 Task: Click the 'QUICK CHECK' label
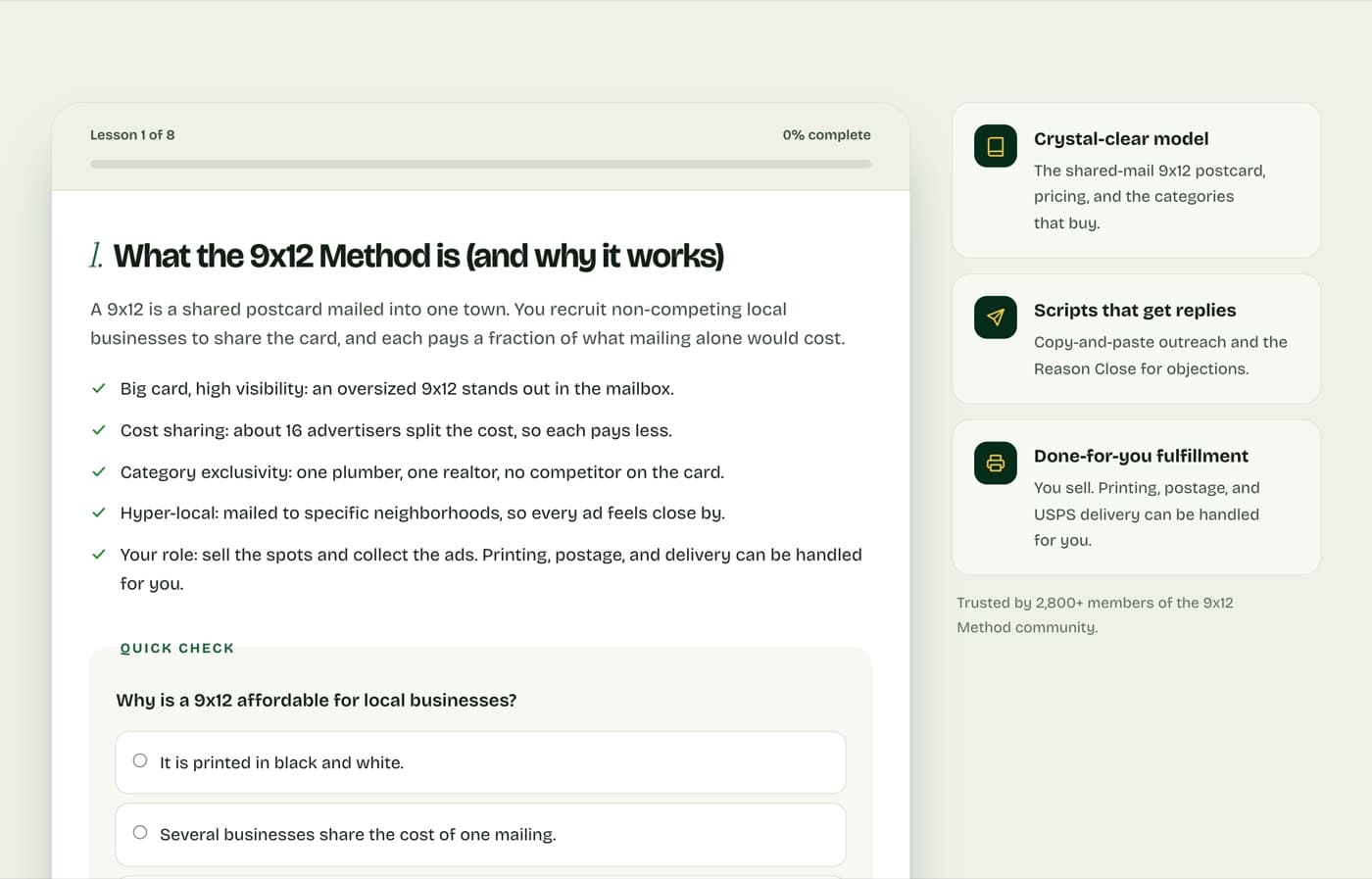click(x=177, y=648)
